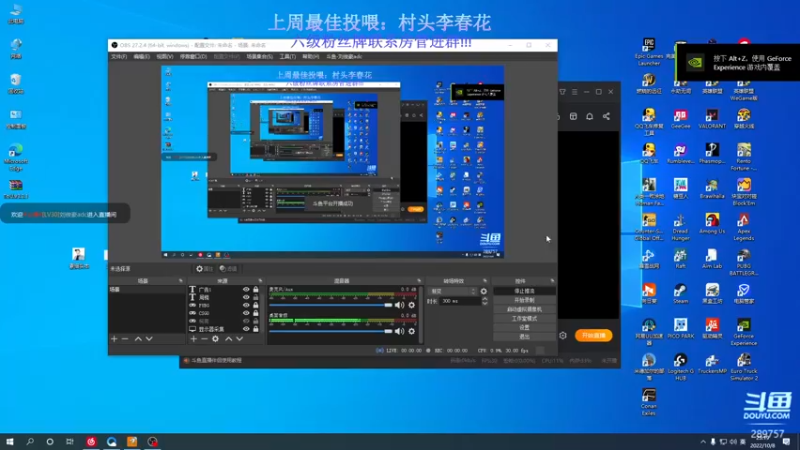The height and width of the screenshot is (450, 800).
Task: Open Among Us desktop shortcut
Action: pyautogui.click(x=712, y=224)
